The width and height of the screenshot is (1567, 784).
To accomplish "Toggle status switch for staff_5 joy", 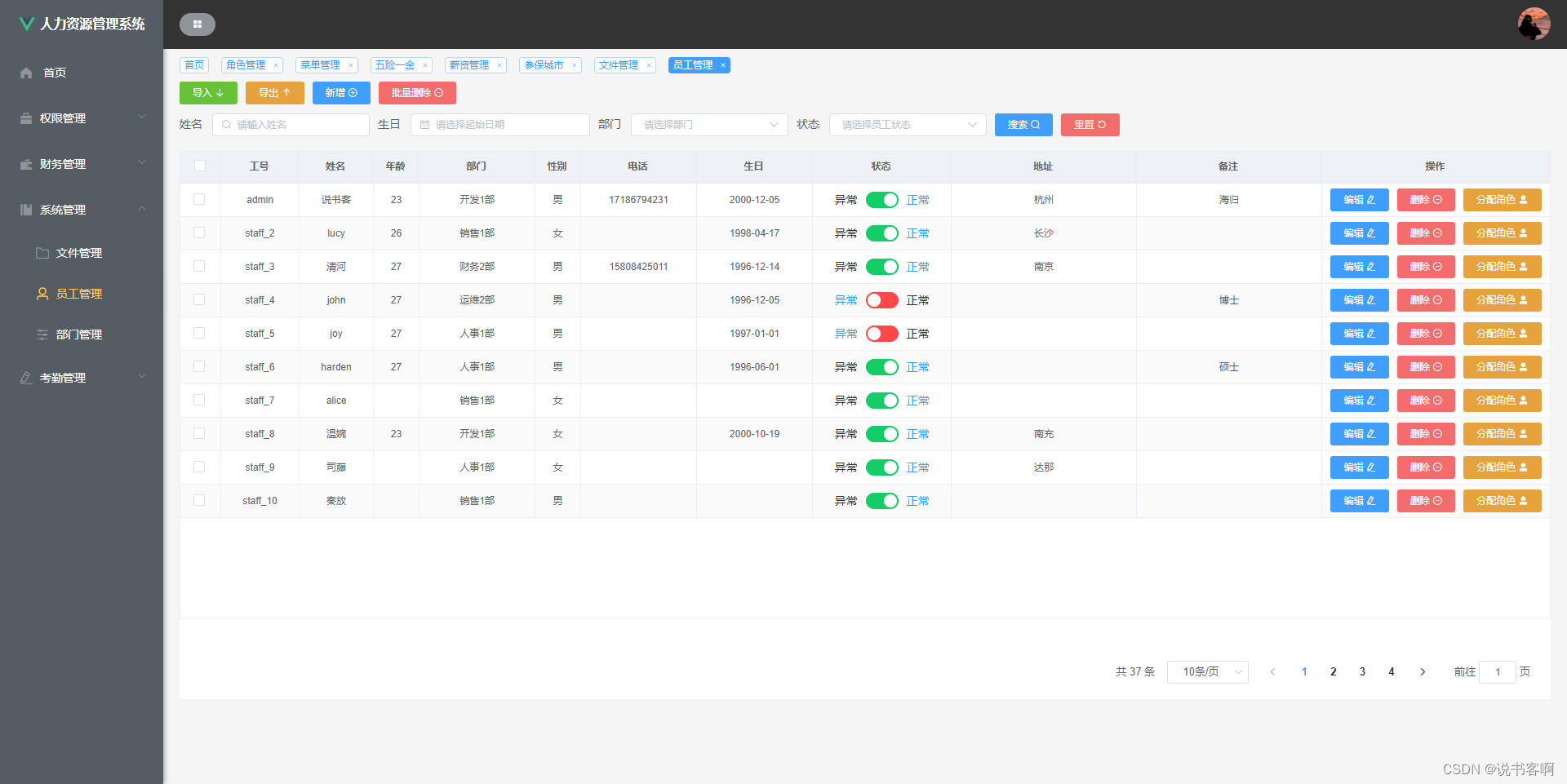I will 881,334.
